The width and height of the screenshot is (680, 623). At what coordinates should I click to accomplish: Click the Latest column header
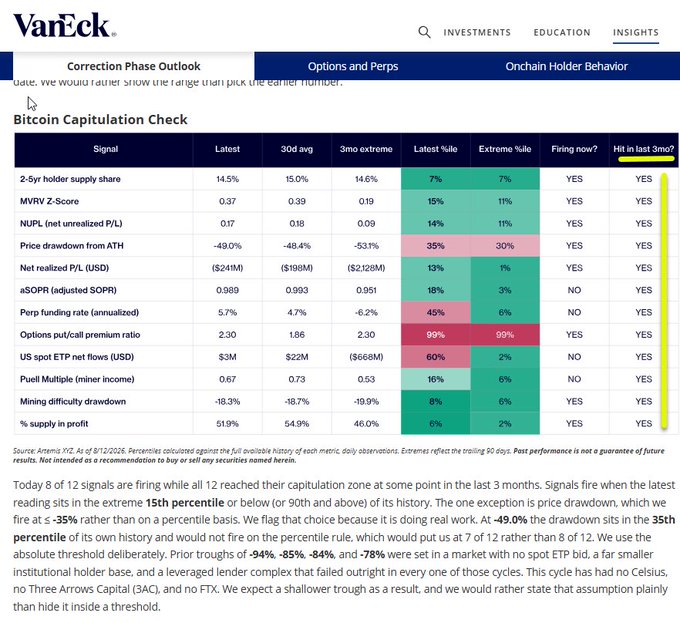coord(227,149)
